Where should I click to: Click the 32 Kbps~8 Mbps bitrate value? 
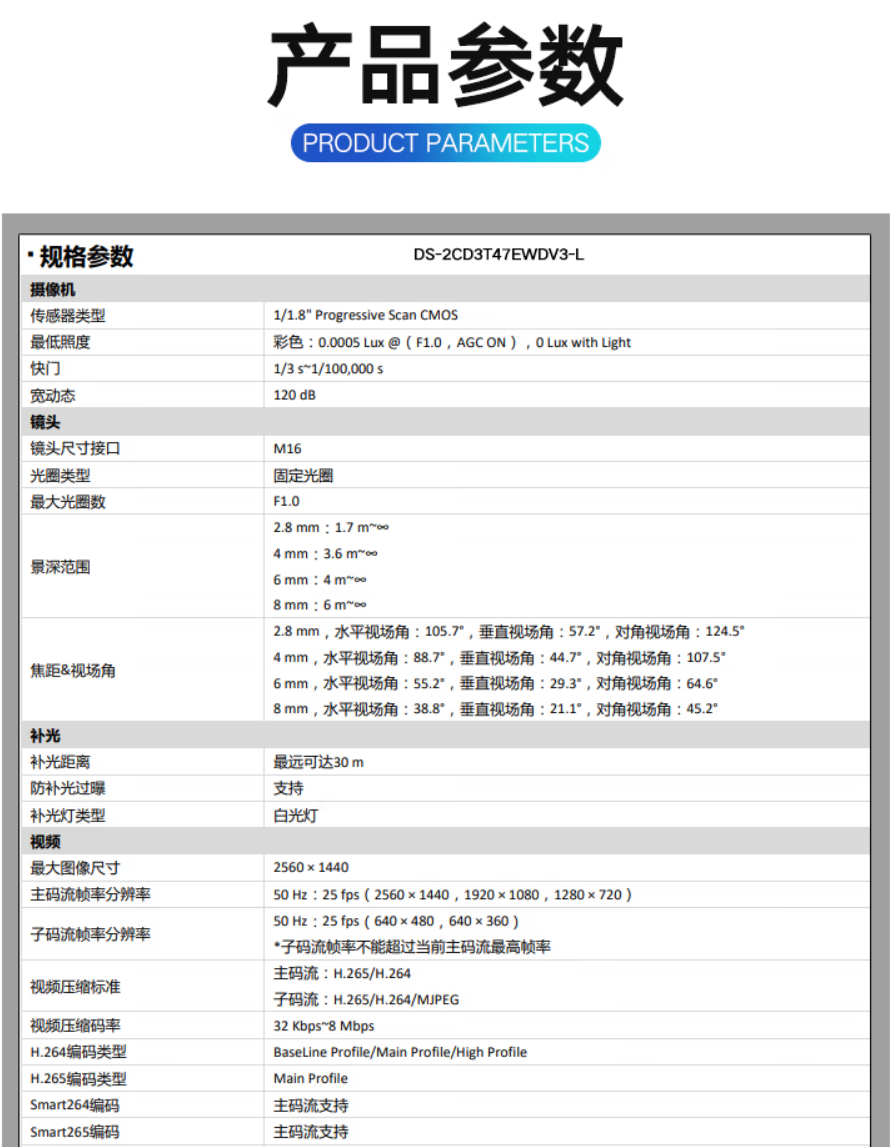[x=323, y=1026]
